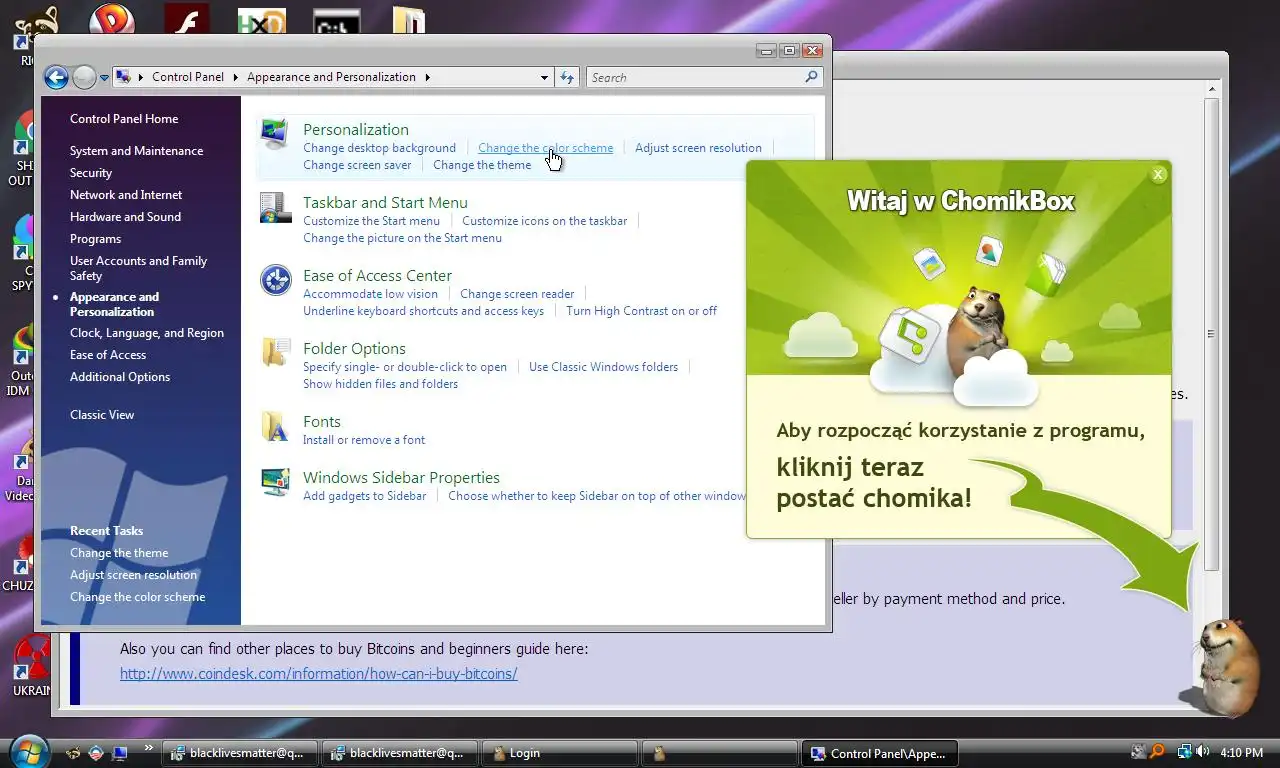Click Adjust screen resolution under Personalization
Image resolution: width=1280 pixels, height=768 pixels.
[698, 148]
